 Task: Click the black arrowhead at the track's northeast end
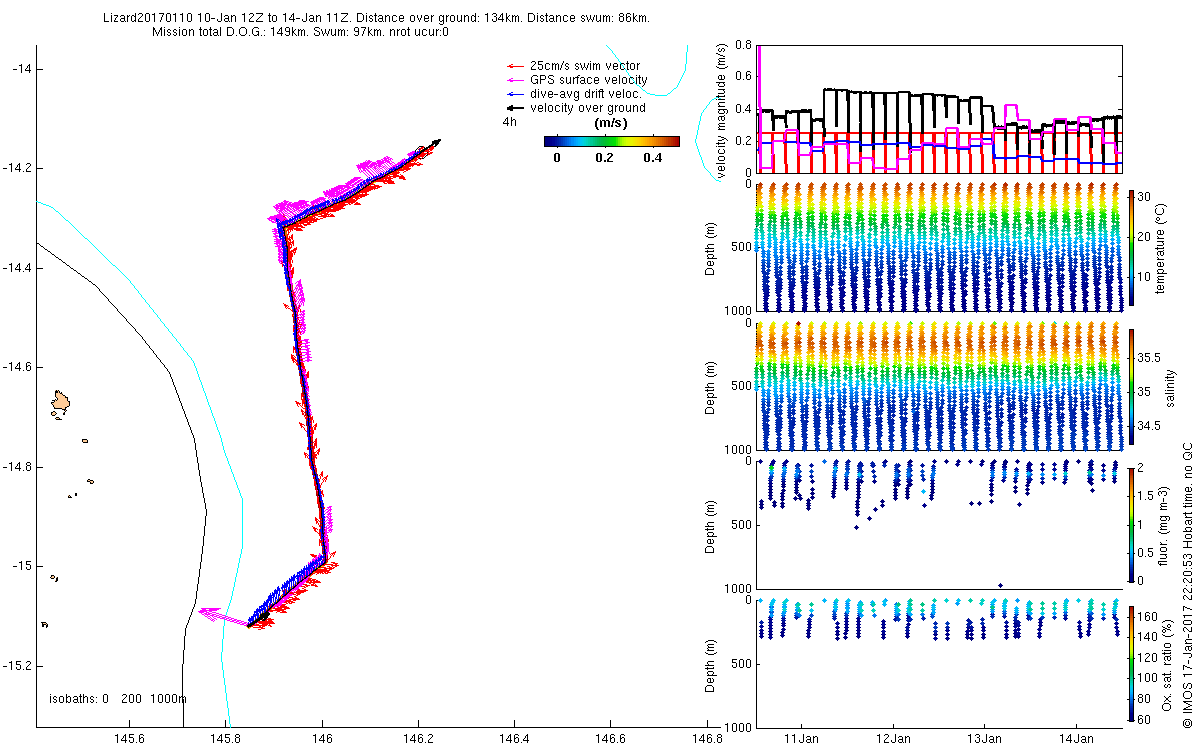click(434, 144)
